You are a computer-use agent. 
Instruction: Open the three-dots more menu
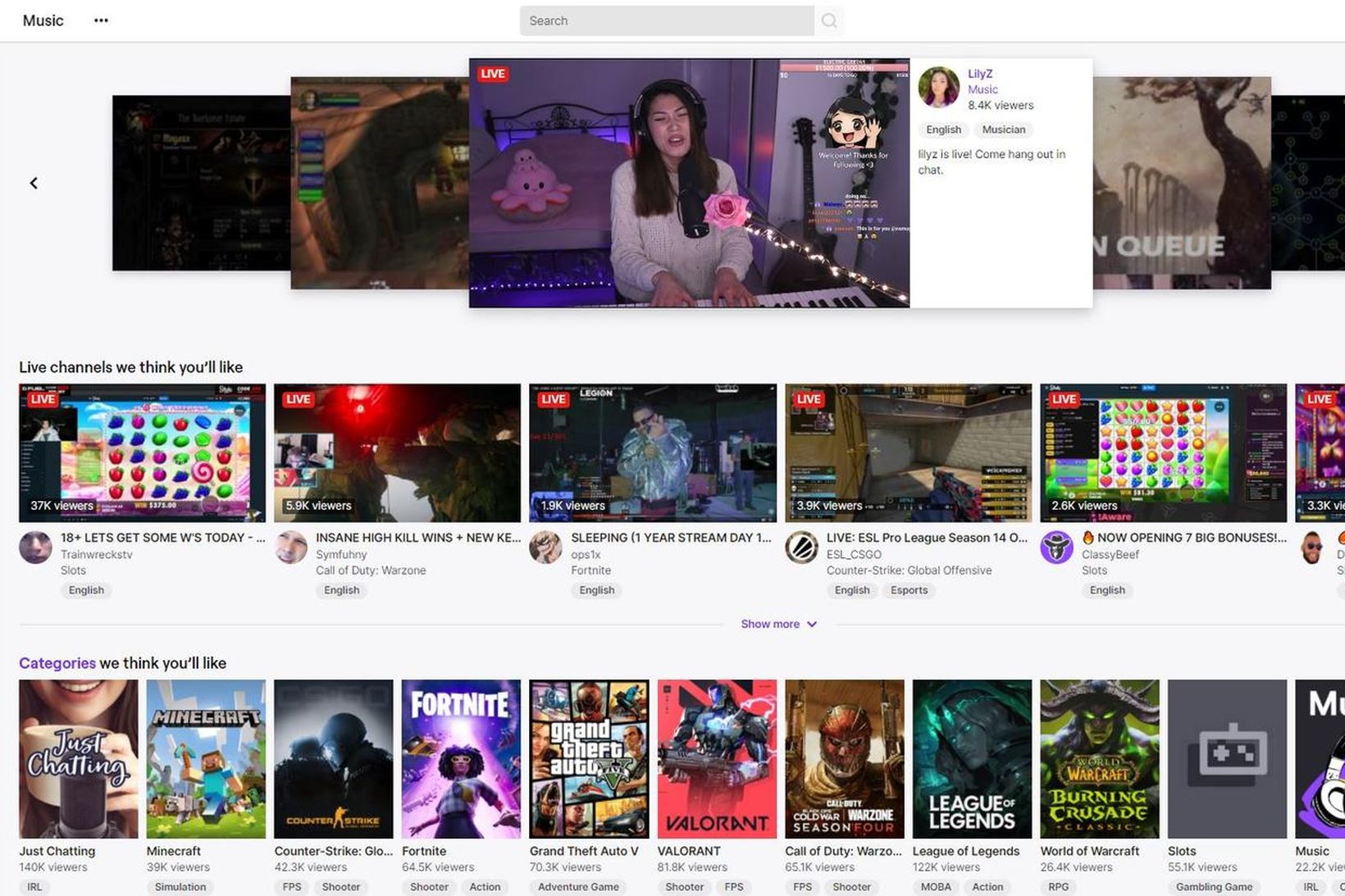[x=101, y=20]
